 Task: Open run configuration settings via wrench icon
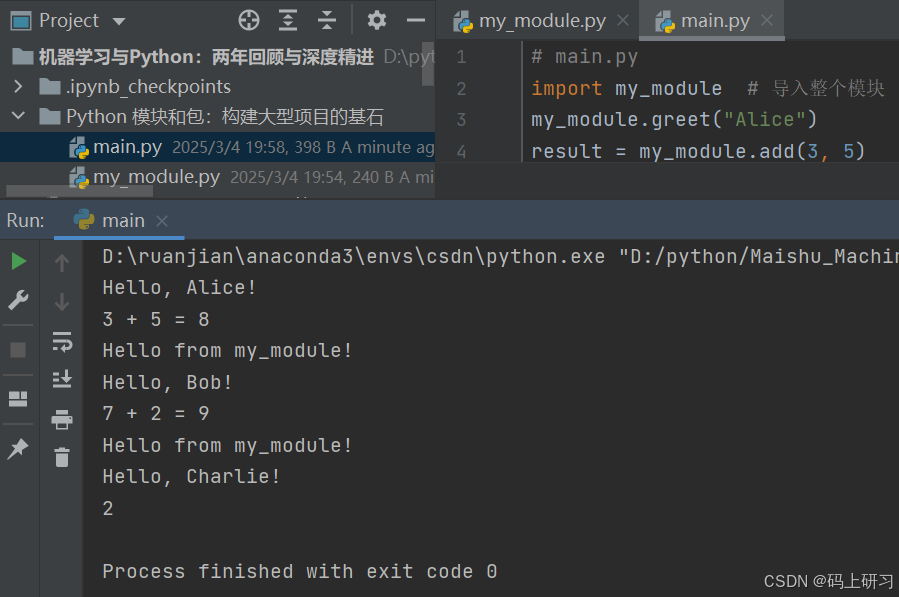point(18,300)
